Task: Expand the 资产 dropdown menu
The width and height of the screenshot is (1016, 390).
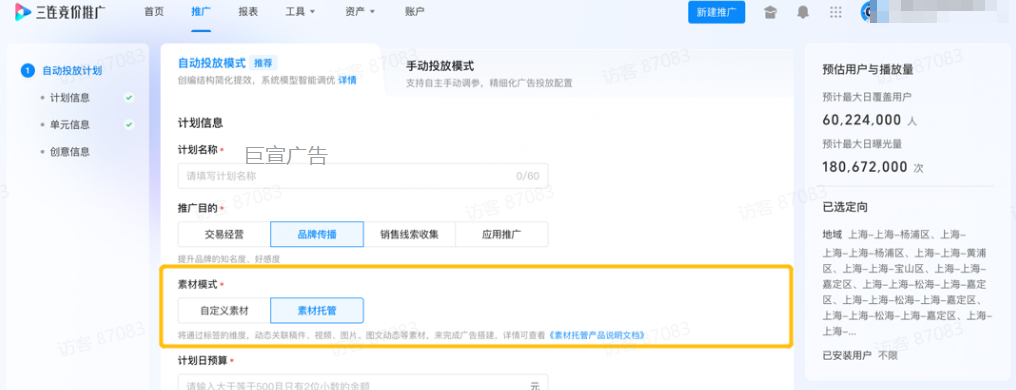Action: click(x=360, y=12)
